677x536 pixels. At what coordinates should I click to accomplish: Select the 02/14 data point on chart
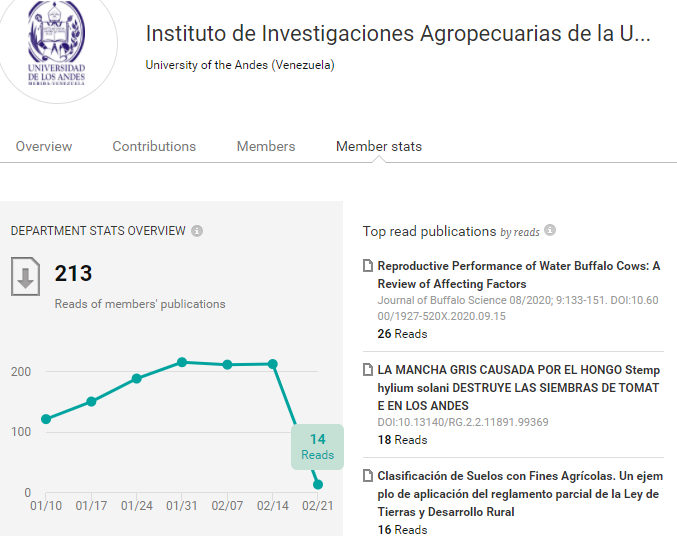tap(272, 364)
